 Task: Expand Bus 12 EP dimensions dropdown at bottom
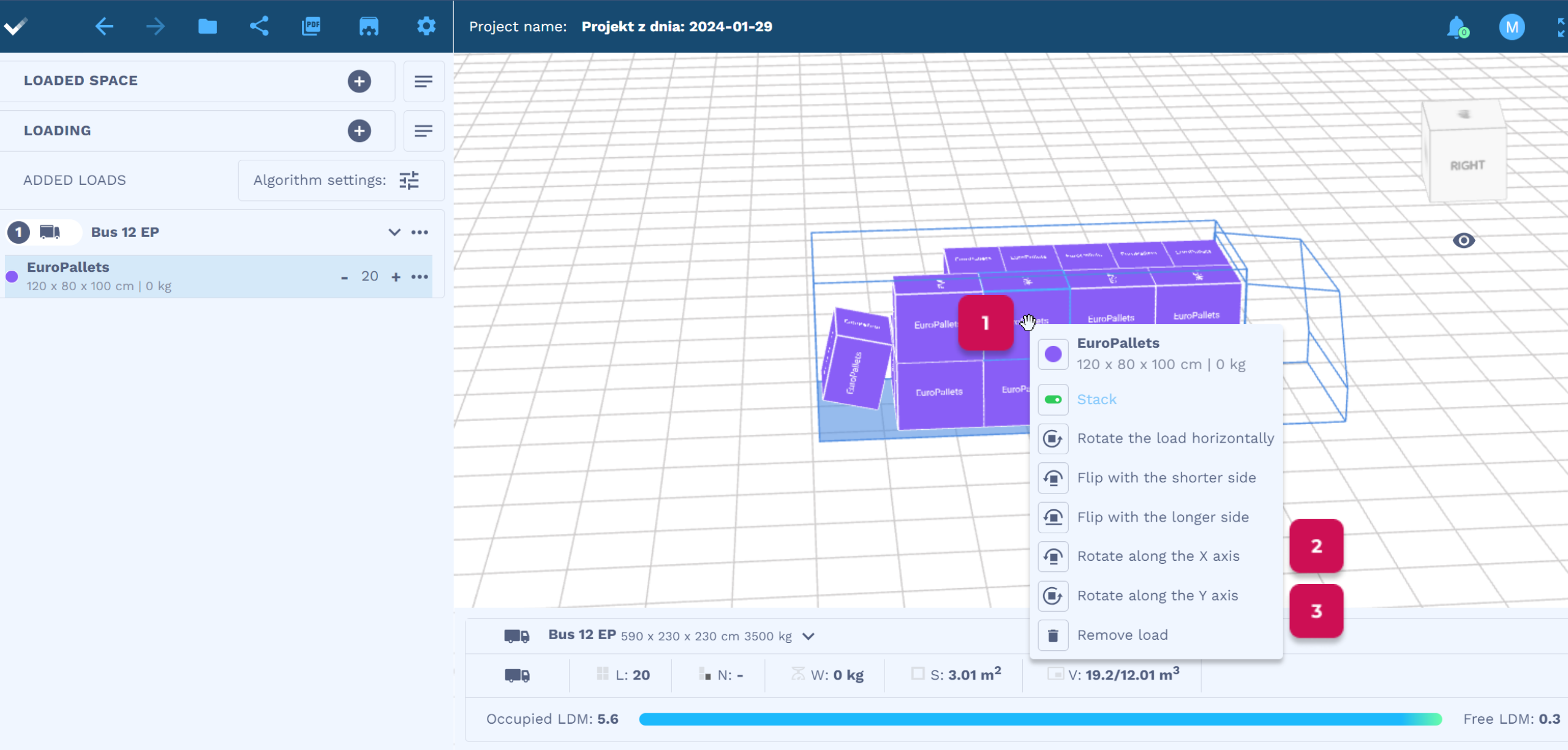tap(809, 636)
